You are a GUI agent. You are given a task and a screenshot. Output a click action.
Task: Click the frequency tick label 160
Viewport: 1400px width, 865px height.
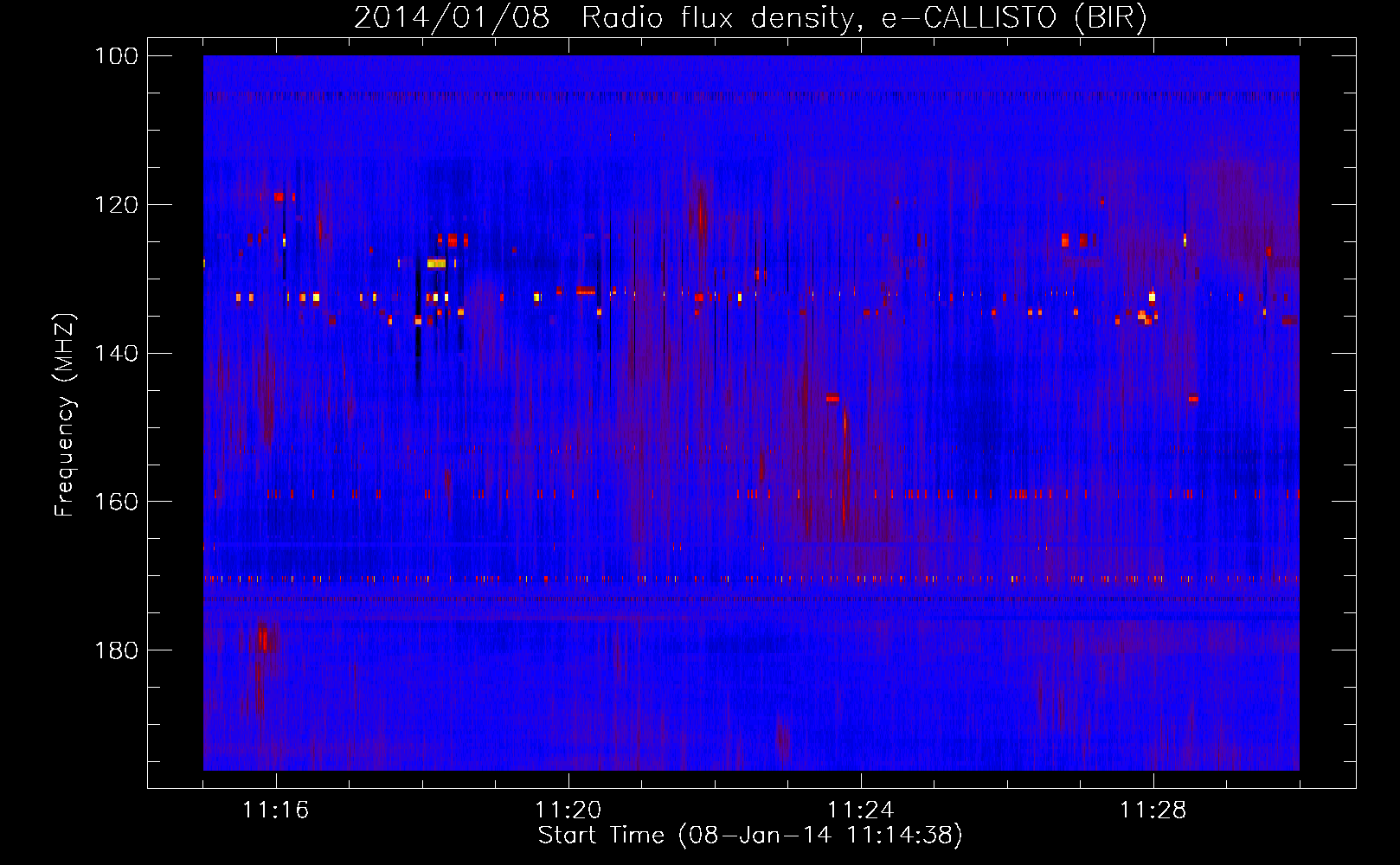117,502
